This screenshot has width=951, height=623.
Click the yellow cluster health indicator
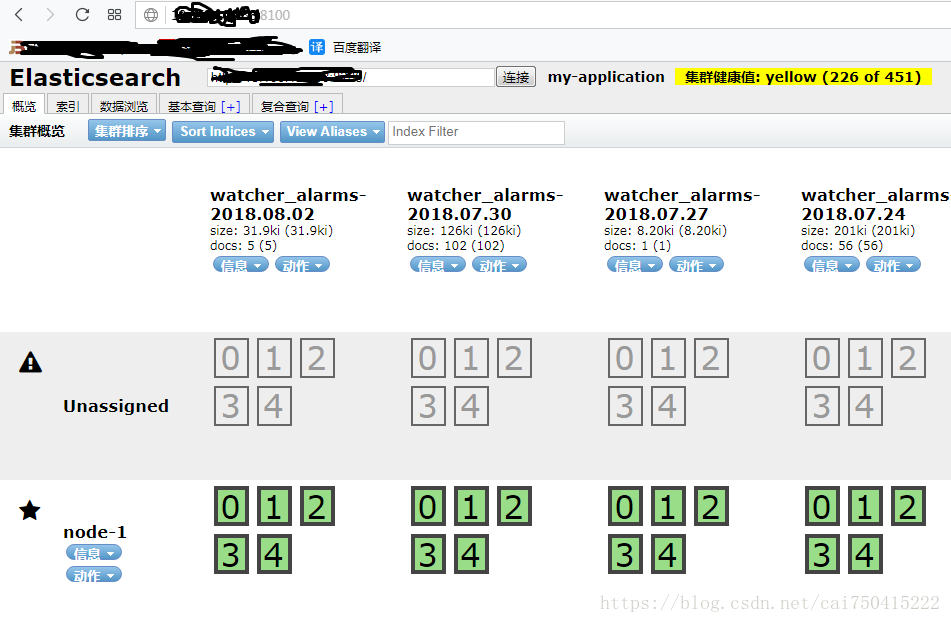tap(803, 77)
